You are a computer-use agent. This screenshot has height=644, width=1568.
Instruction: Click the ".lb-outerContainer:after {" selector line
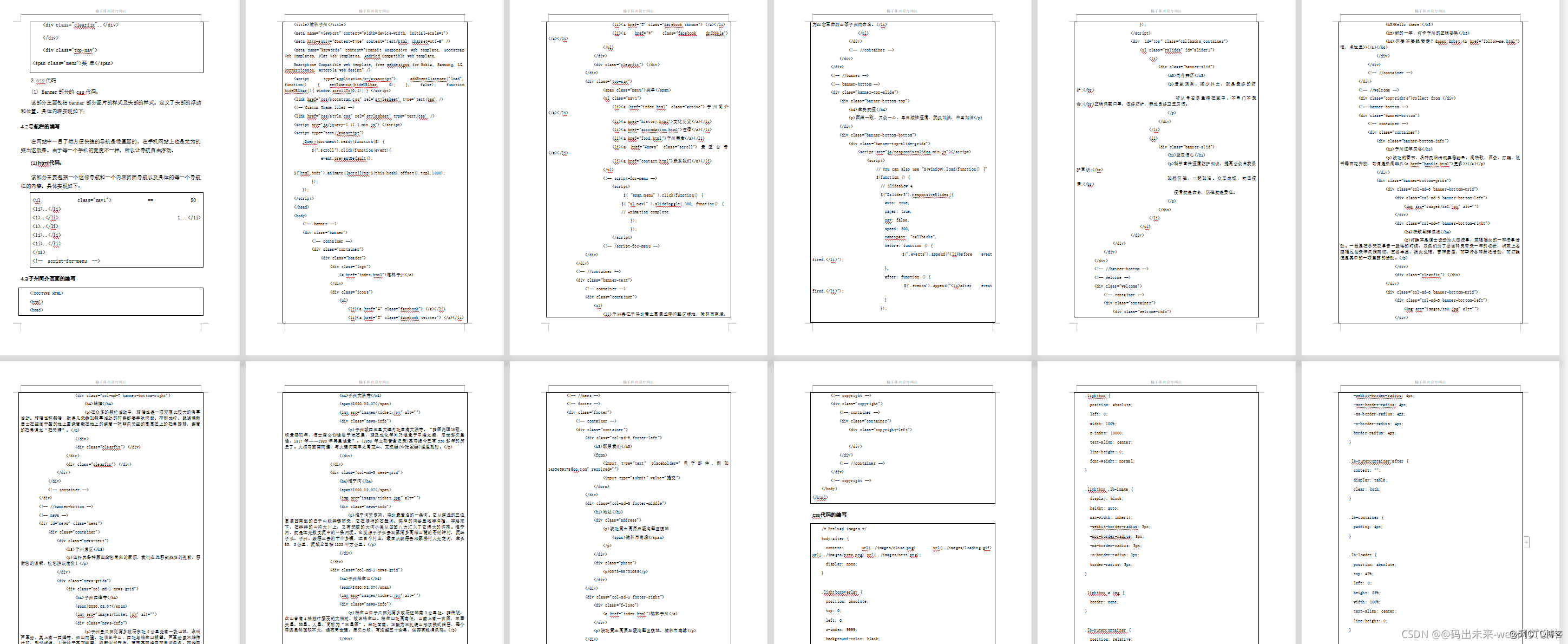[1378, 461]
